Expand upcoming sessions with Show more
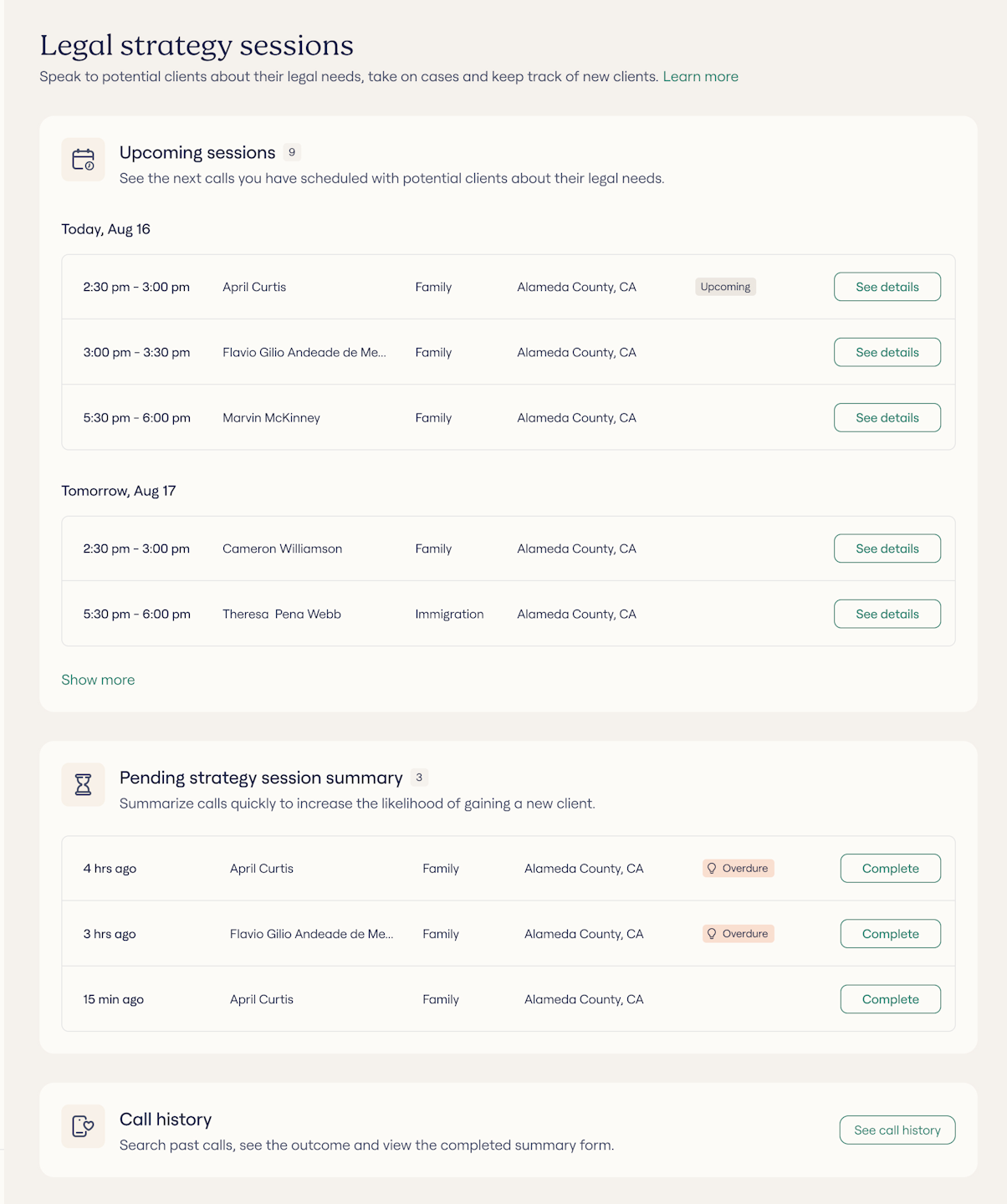Image resolution: width=1007 pixels, height=1204 pixels. [x=98, y=680]
